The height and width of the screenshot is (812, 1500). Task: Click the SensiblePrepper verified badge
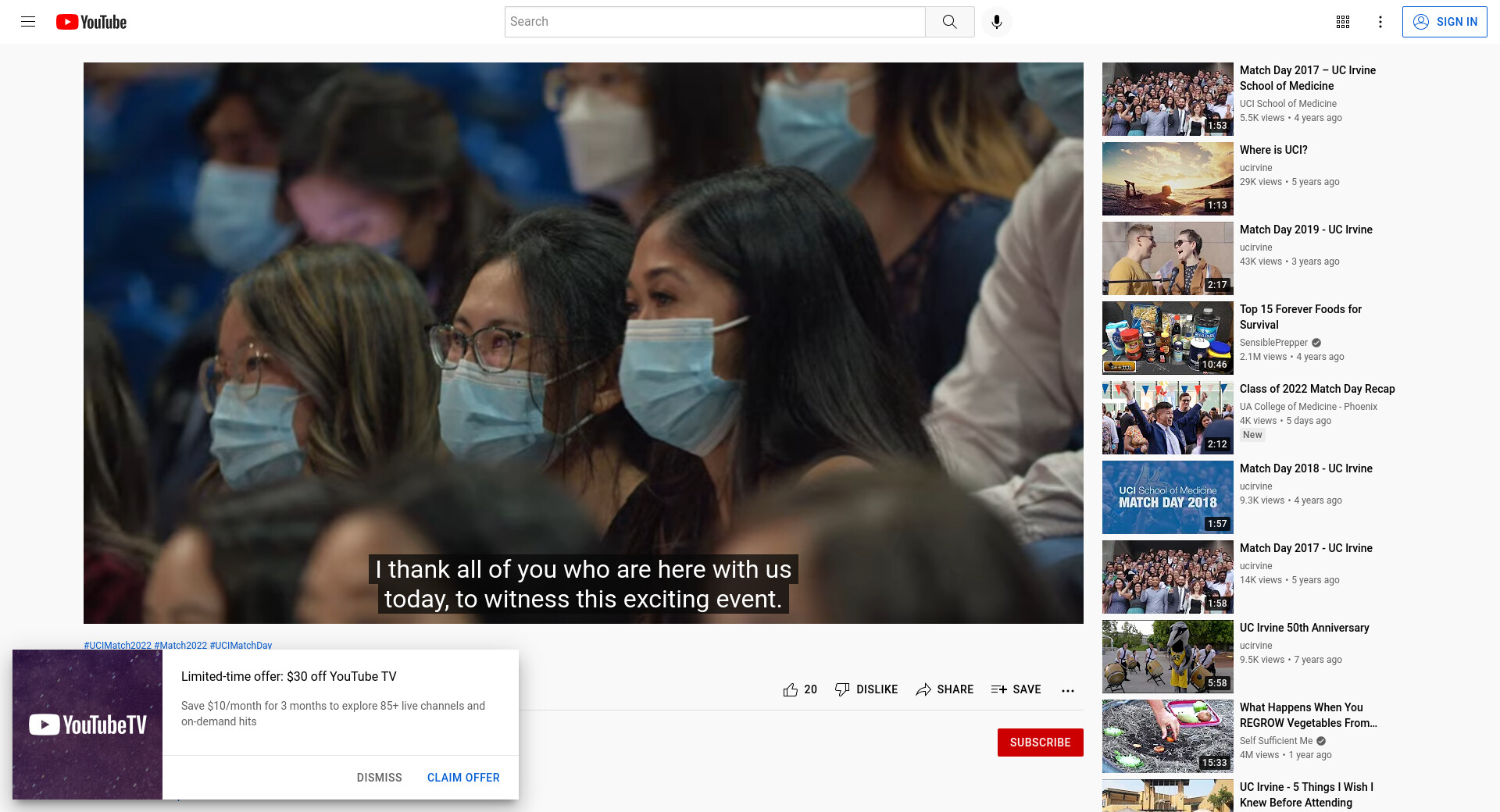1316,343
